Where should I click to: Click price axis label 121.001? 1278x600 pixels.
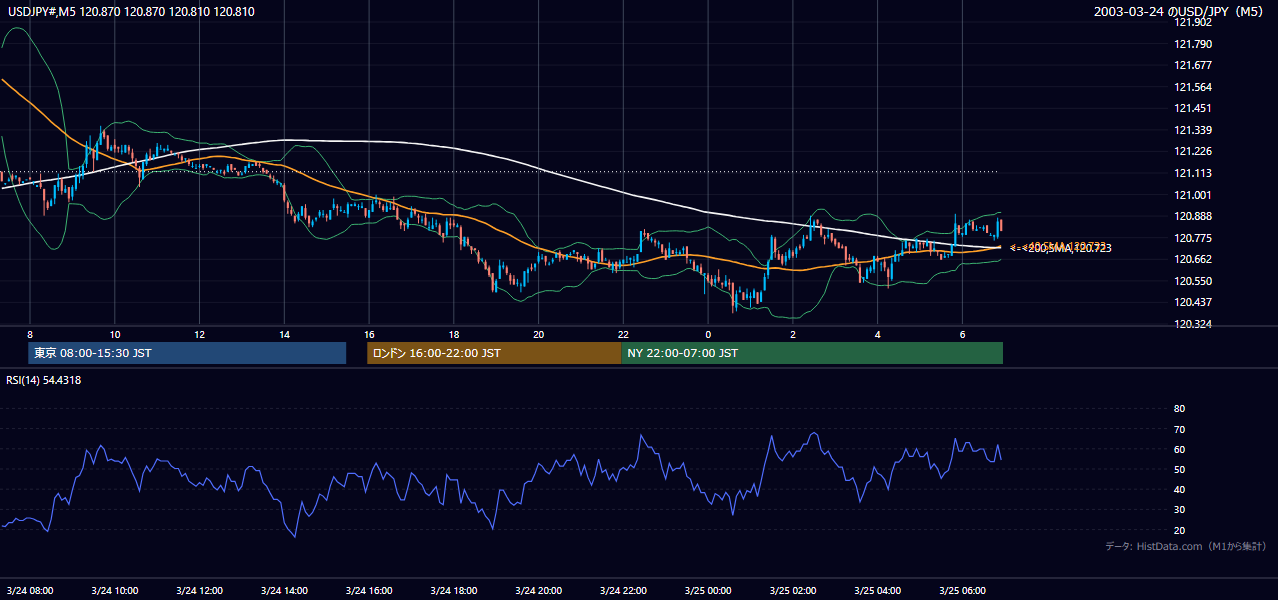coord(1191,195)
